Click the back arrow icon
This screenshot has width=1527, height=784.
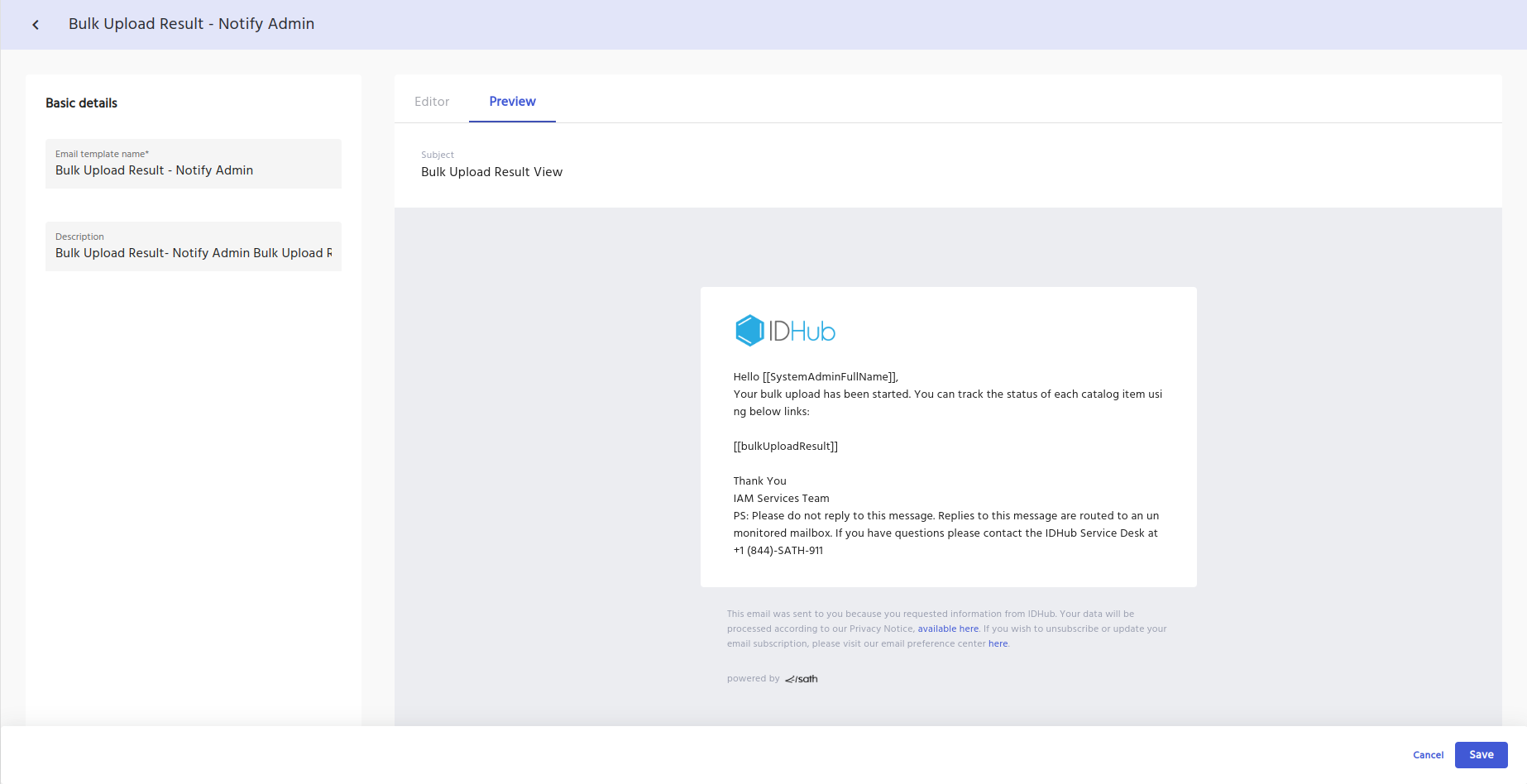[36, 25]
